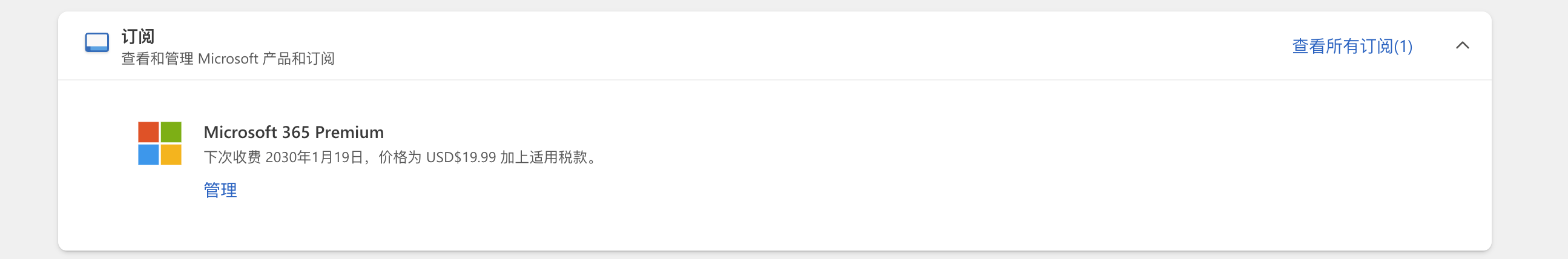The height and width of the screenshot is (259, 1568).
Task: Click the 管理 link under Microsoft 365 Premium
Action: coord(220,190)
